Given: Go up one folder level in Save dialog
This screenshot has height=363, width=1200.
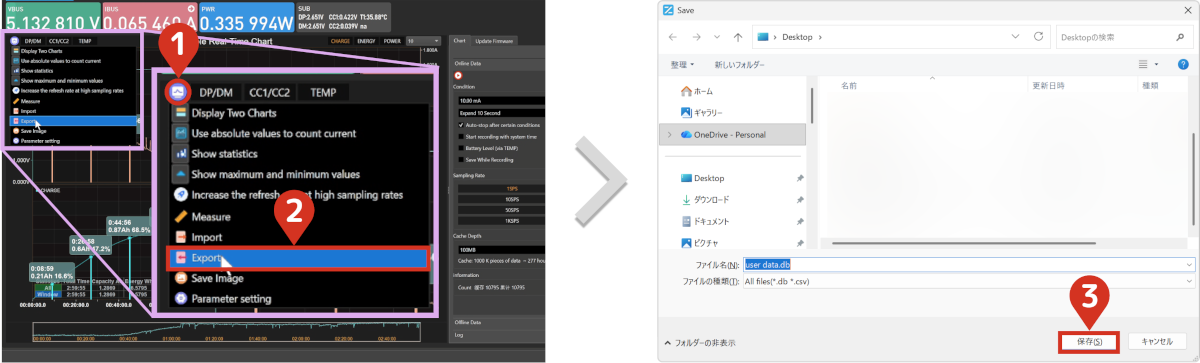Looking at the screenshot, I should coord(738,37).
